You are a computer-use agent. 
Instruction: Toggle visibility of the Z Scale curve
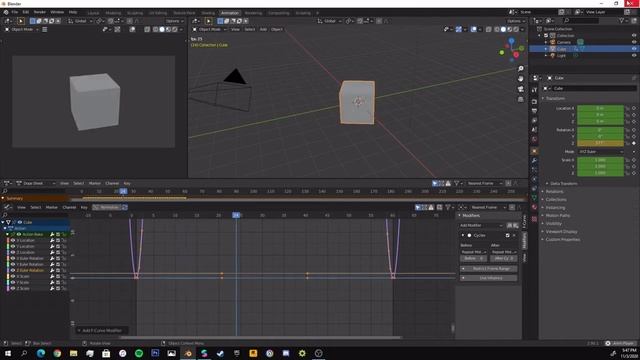point(13,288)
